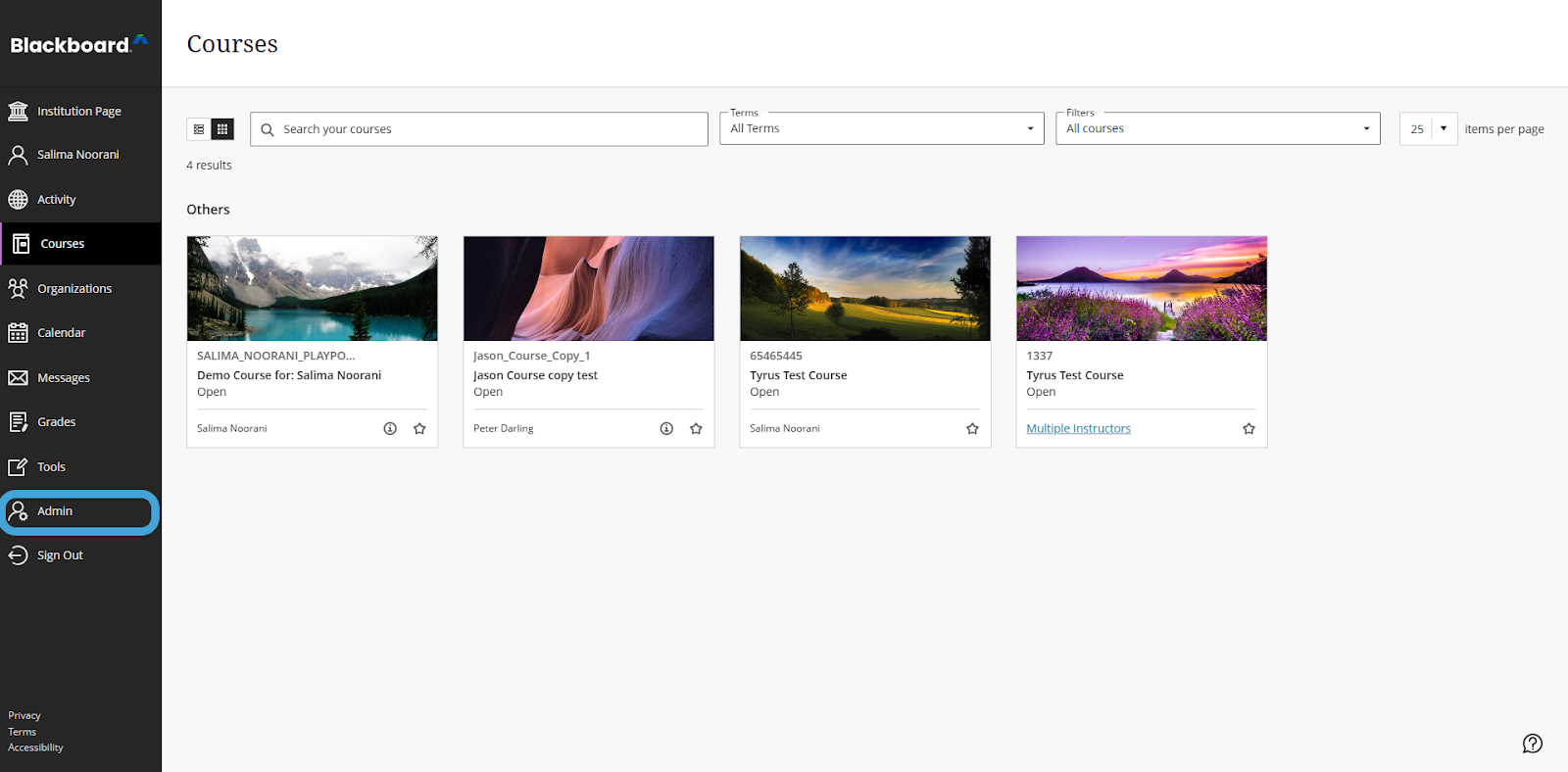Viewport: 1568px width, 772px height.
Task: Click the Accessibility link
Action: coord(36,748)
